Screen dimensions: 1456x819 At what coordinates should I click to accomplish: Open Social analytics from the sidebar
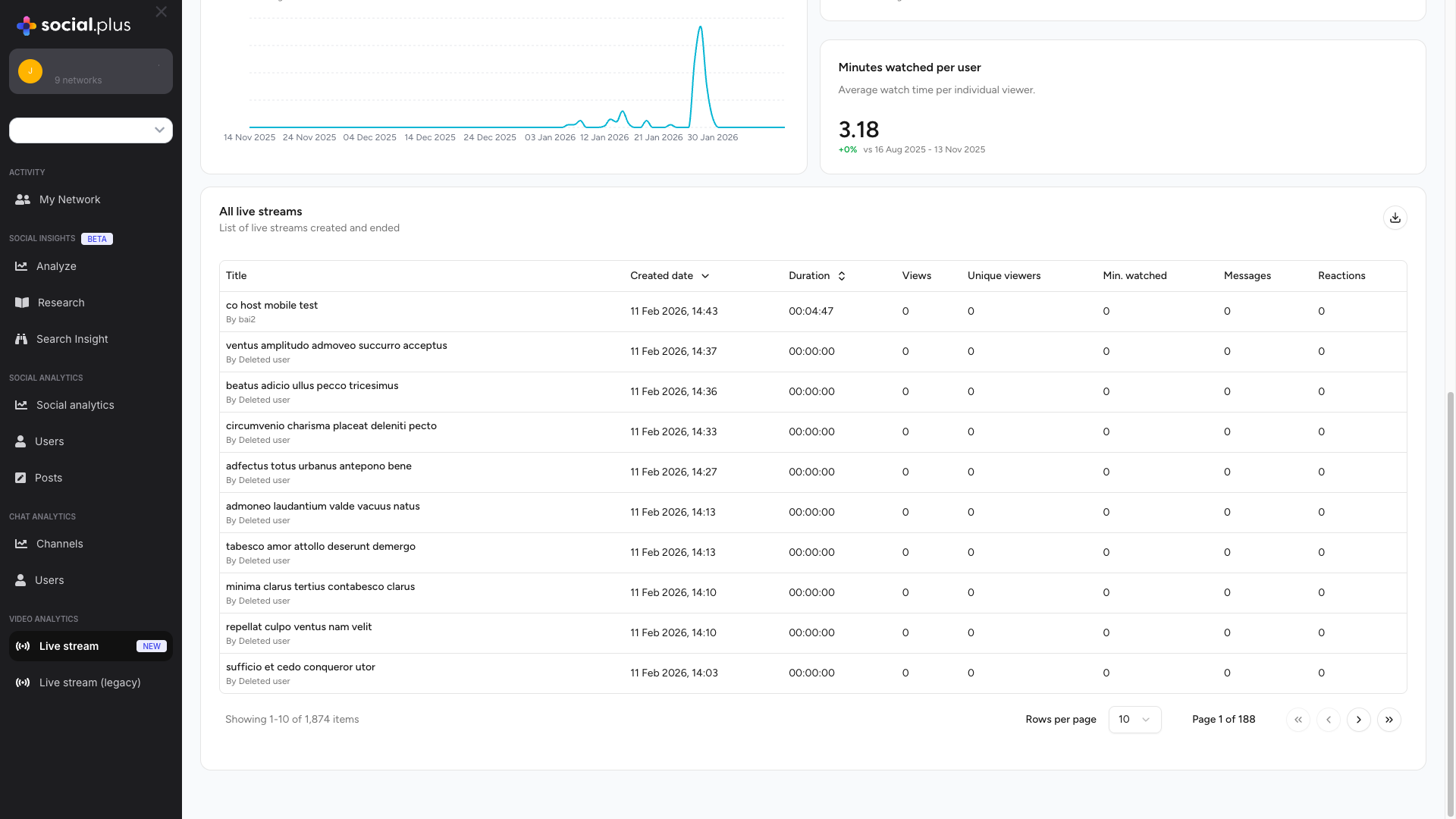(22, 405)
